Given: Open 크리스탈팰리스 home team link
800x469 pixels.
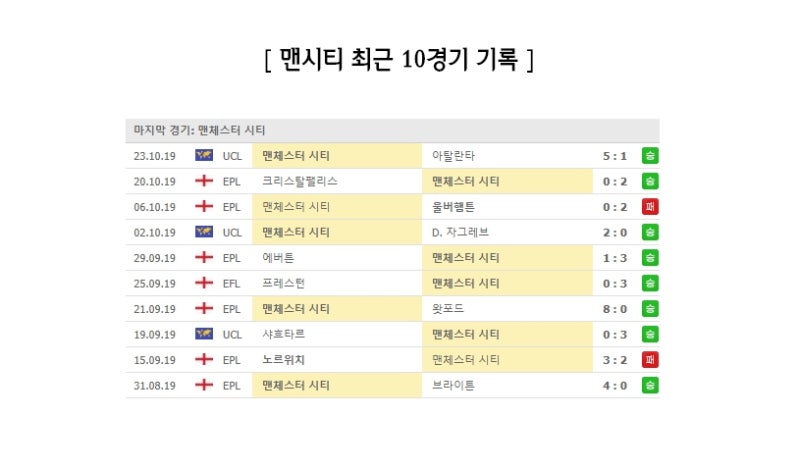Looking at the screenshot, I should [299, 181].
